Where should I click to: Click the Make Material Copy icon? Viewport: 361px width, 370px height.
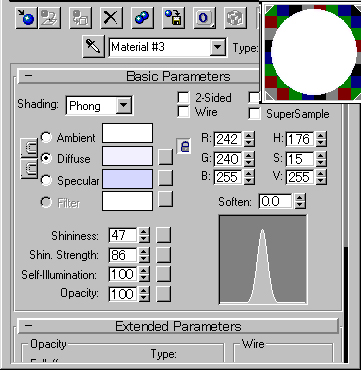click(x=143, y=17)
